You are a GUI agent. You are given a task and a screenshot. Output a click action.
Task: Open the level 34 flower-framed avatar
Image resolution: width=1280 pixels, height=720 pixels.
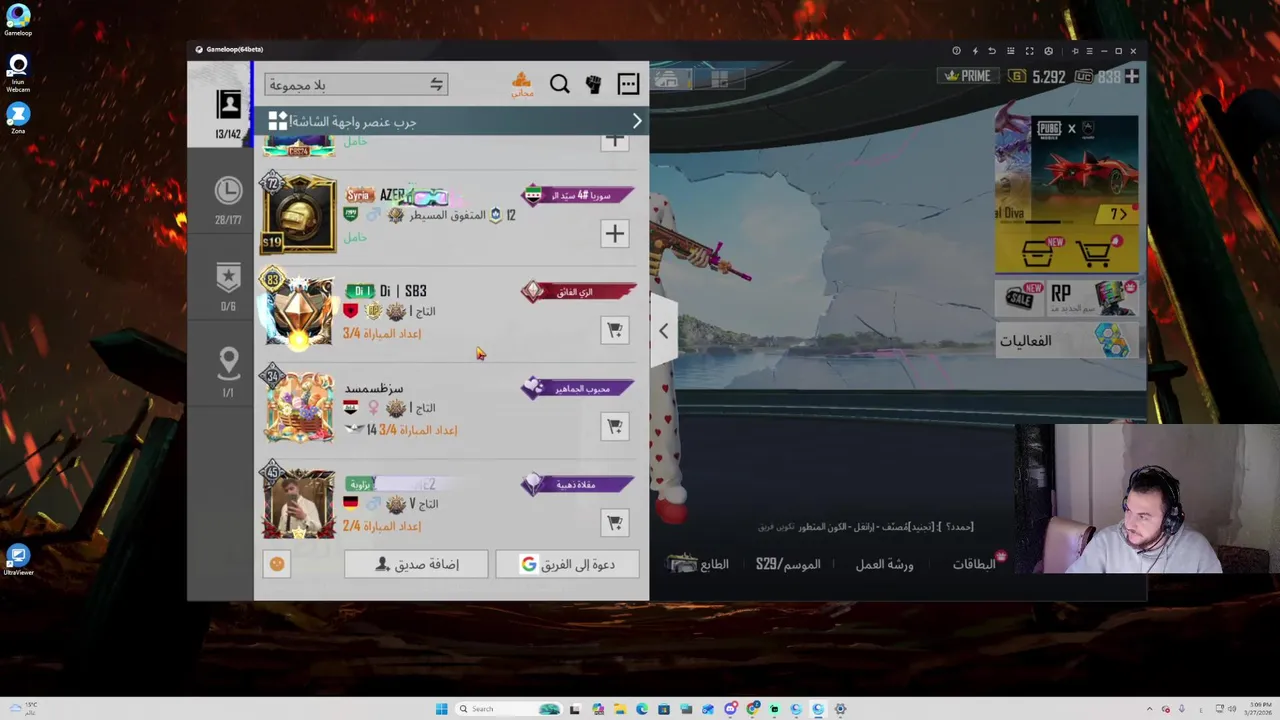click(298, 406)
